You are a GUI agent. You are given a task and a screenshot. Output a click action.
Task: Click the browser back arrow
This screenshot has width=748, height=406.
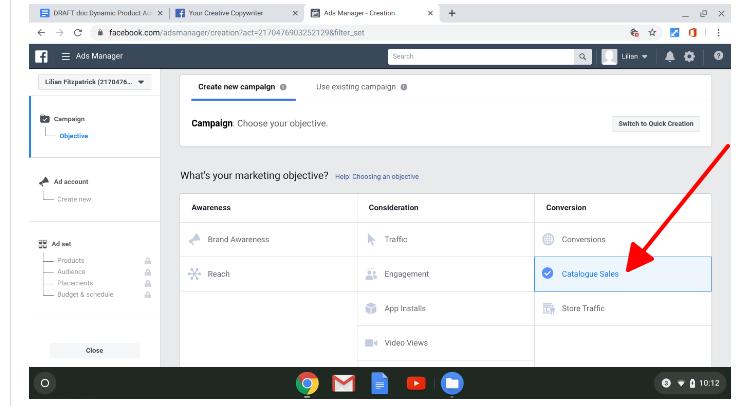pos(42,32)
